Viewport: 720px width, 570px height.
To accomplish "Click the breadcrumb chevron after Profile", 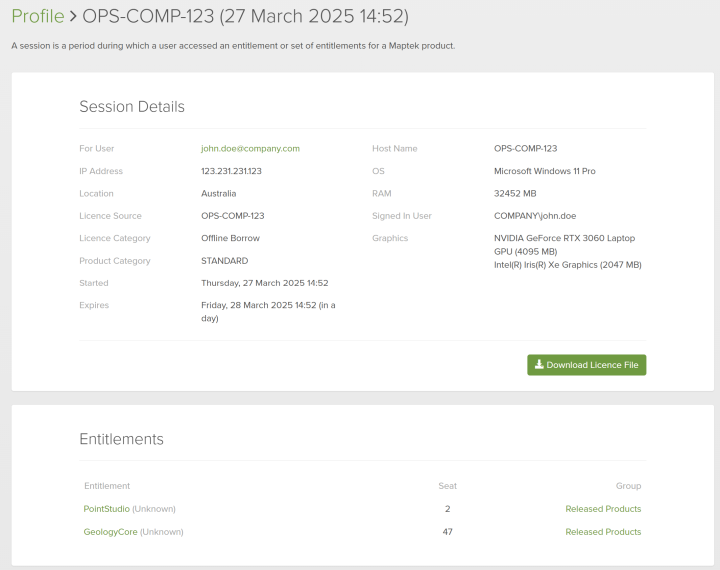I will pyautogui.click(x=73, y=17).
